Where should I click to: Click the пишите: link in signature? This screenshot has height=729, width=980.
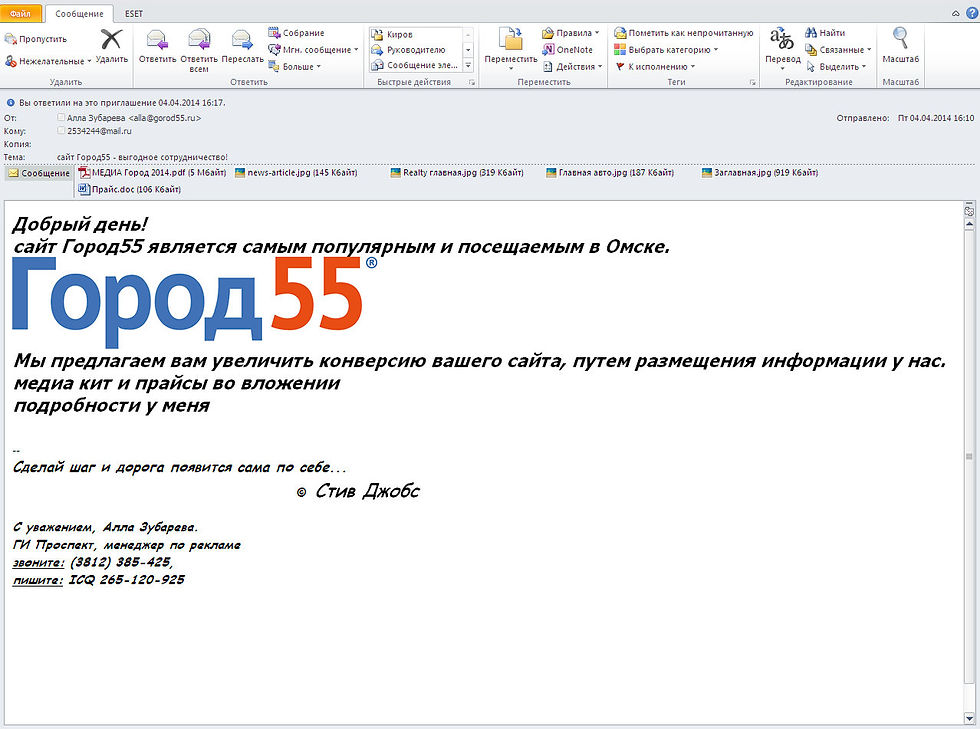click(38, 580)
